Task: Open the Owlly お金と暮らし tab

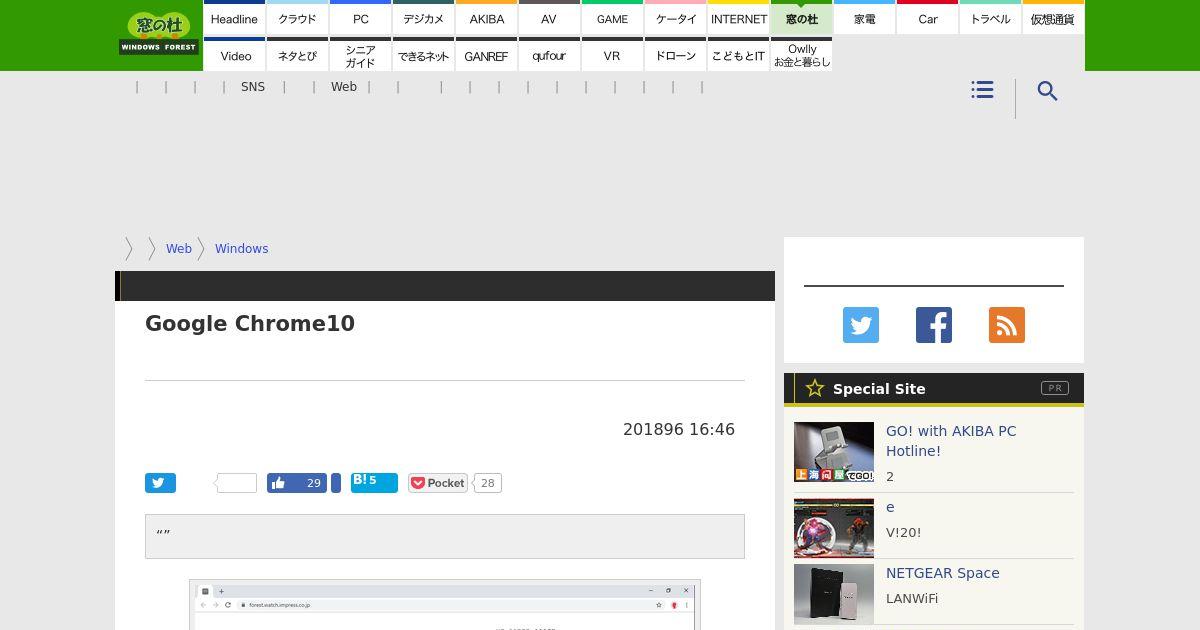Action: [802, 55]
